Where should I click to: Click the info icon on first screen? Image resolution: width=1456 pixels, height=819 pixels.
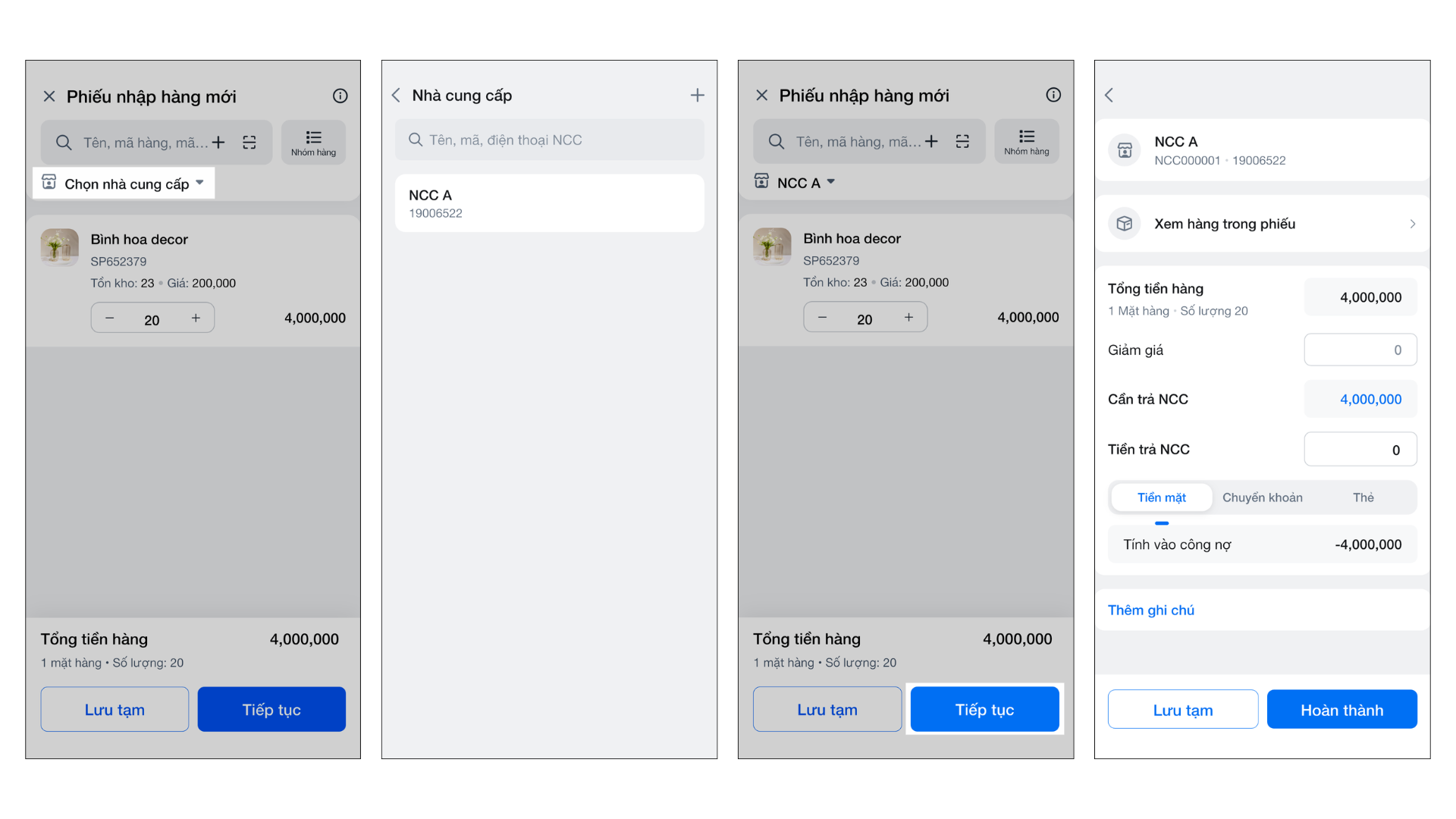[x=340, y=96]
